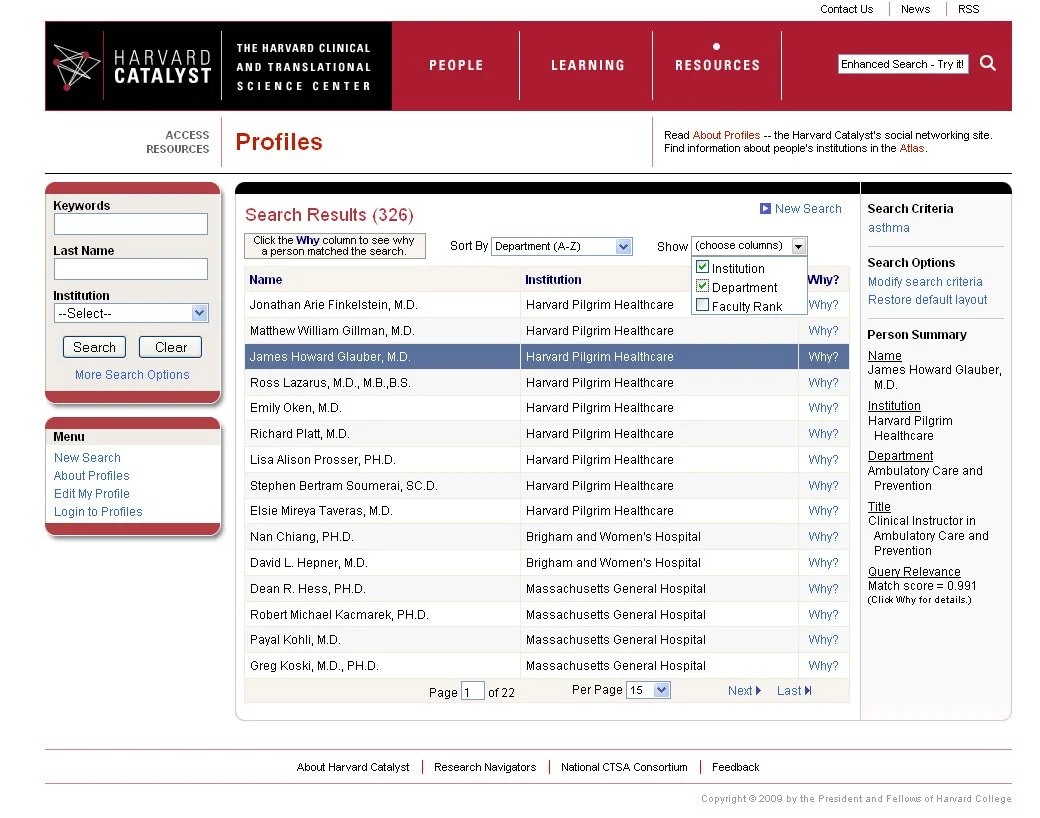The image size is (1040, 818).
Task: Click the Last page arrow icon
Action: [x=807, y=691]
